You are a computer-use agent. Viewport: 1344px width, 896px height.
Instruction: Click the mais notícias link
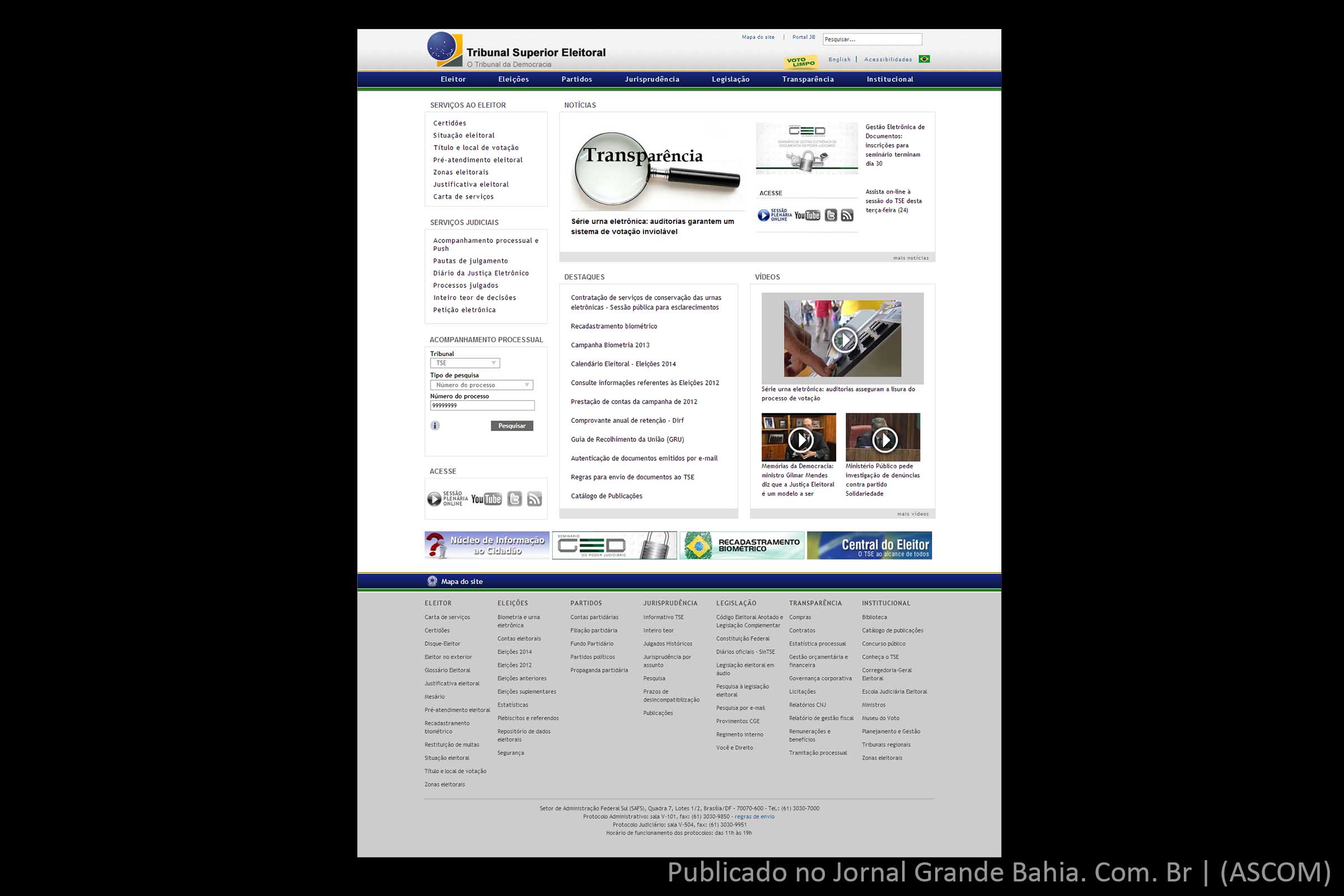coord(911,258)
